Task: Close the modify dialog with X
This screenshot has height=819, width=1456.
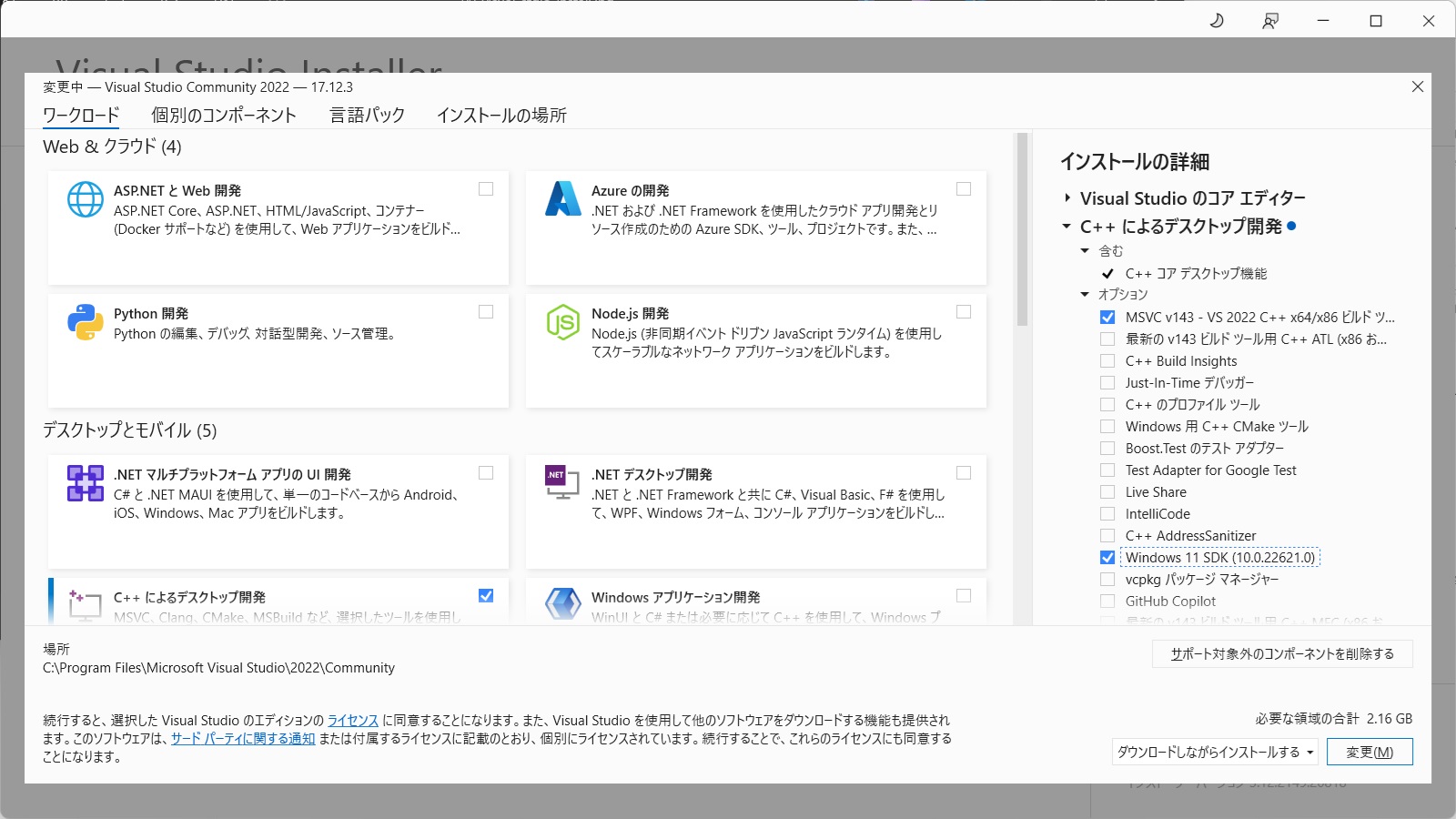Action: click(1418, 86)
